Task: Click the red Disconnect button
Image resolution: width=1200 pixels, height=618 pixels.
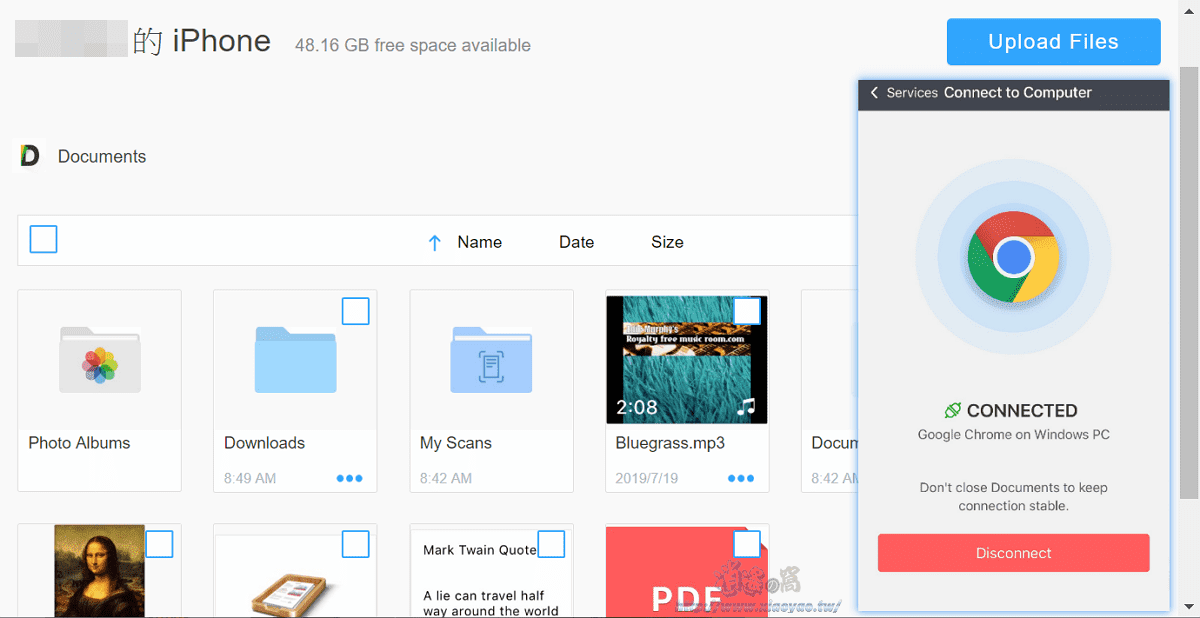Action: 1014,553
